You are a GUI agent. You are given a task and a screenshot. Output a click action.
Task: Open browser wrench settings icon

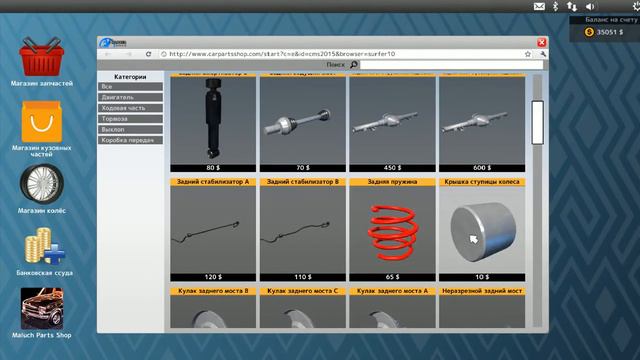tap(542, 54)
